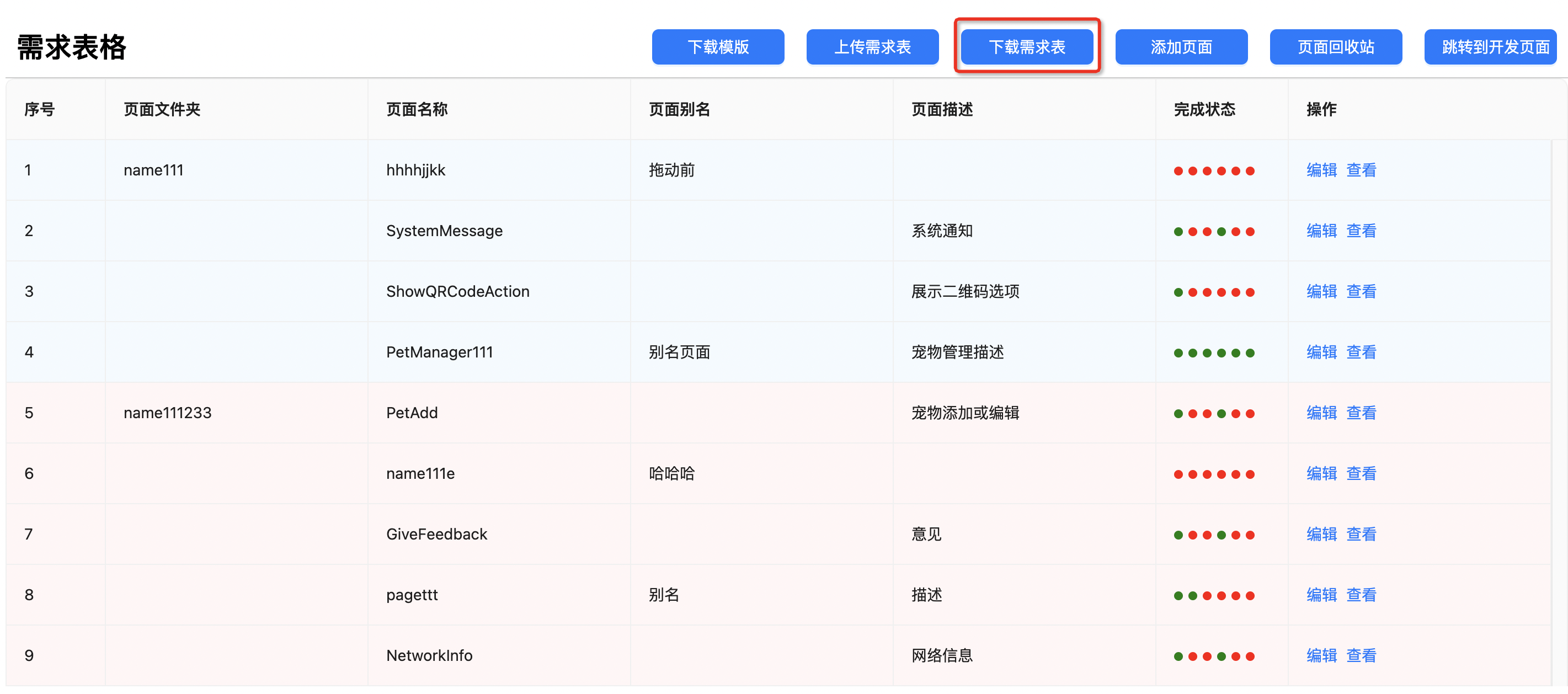The height and width of the screenshot is (694, 1568).
Task: View the name111e row
Action: 1361,474
